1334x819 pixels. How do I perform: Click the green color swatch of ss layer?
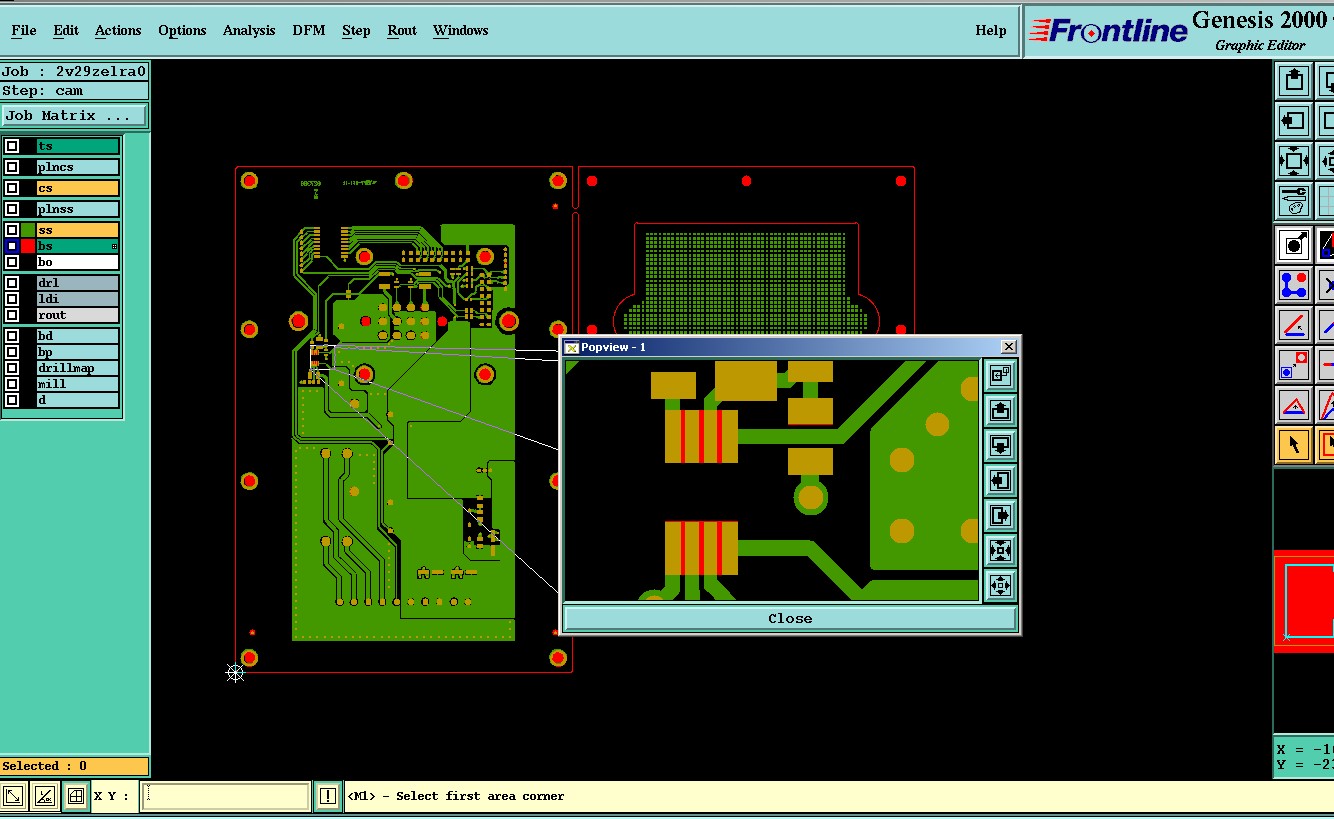pyautogui.click(x=28, y=230)
